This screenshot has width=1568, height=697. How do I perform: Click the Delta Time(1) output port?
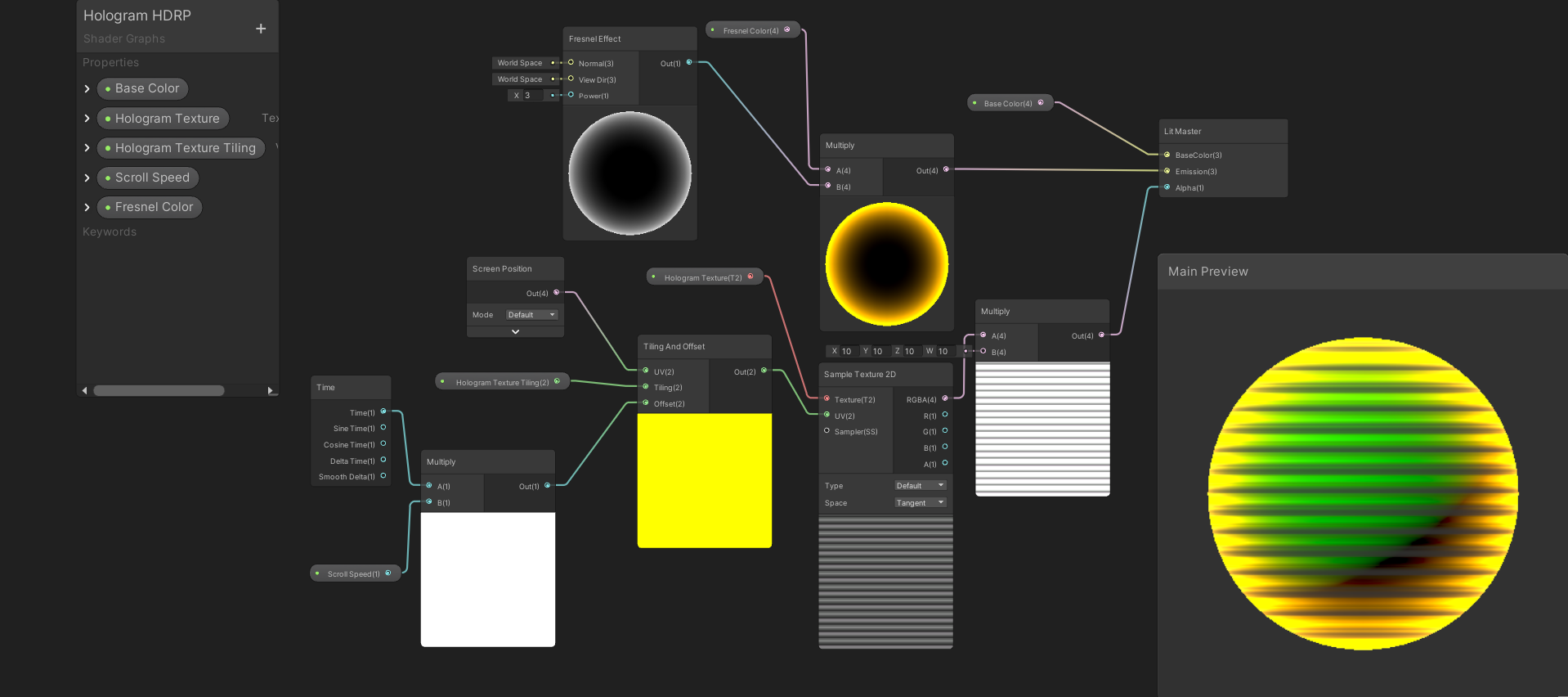click(383, 461)
